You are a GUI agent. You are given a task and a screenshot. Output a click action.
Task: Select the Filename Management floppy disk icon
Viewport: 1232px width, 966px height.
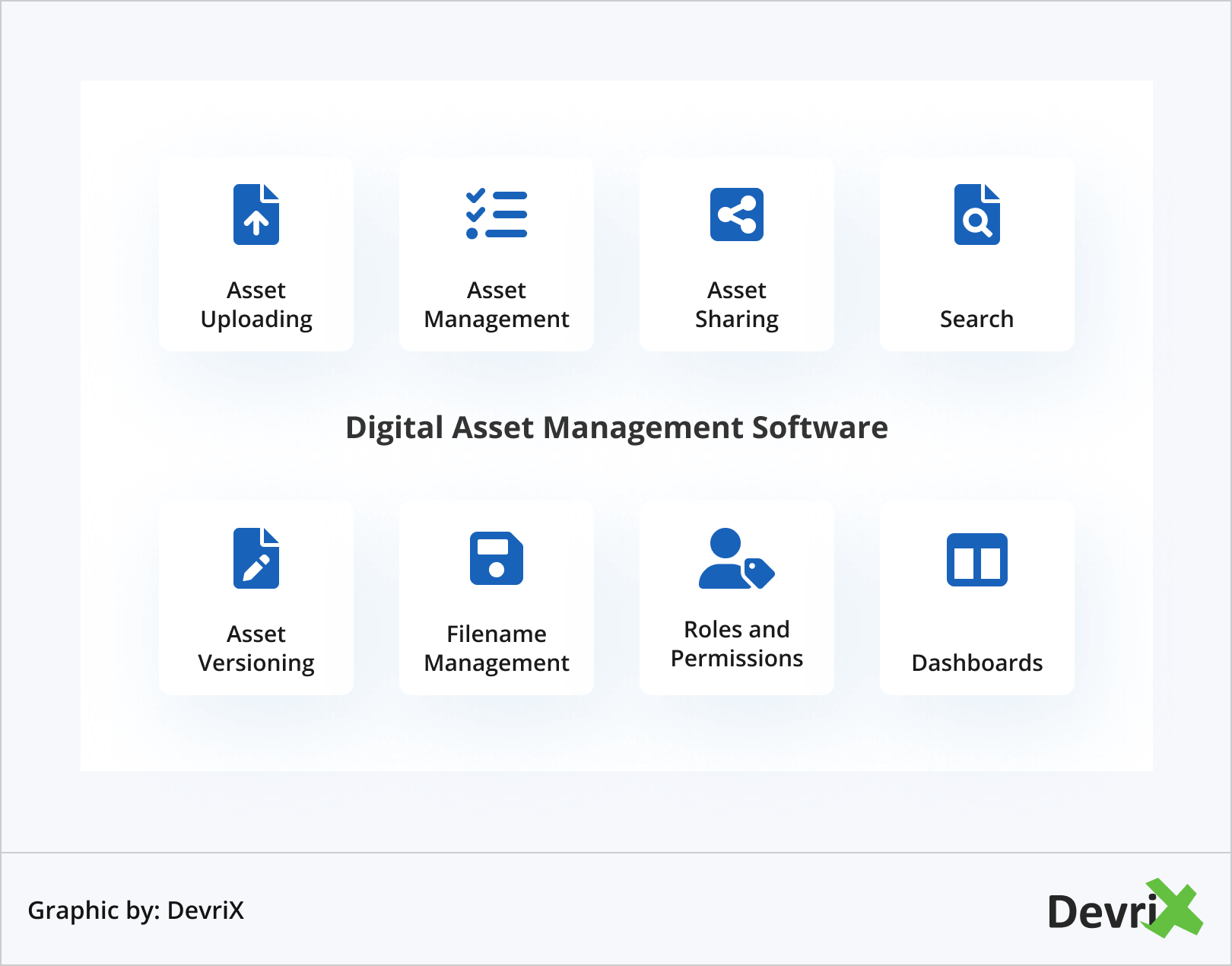tap(497, 558)
